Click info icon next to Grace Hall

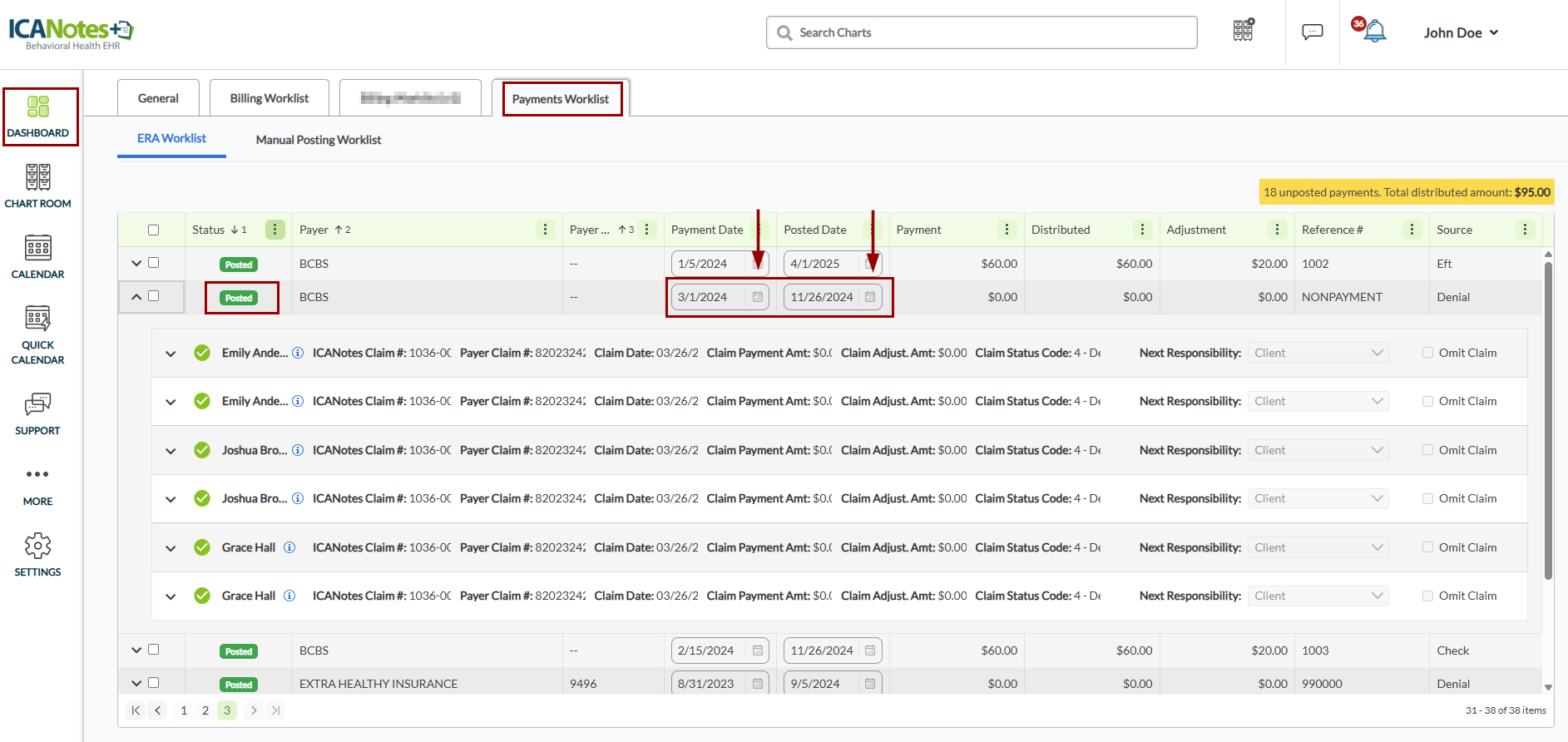[x=289, y=547]
